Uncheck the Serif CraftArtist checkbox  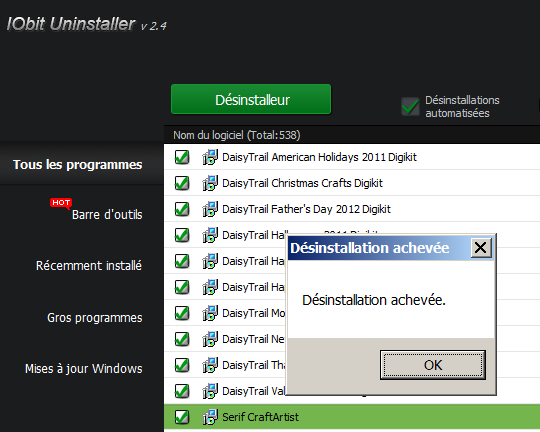[x=182, y=417]
